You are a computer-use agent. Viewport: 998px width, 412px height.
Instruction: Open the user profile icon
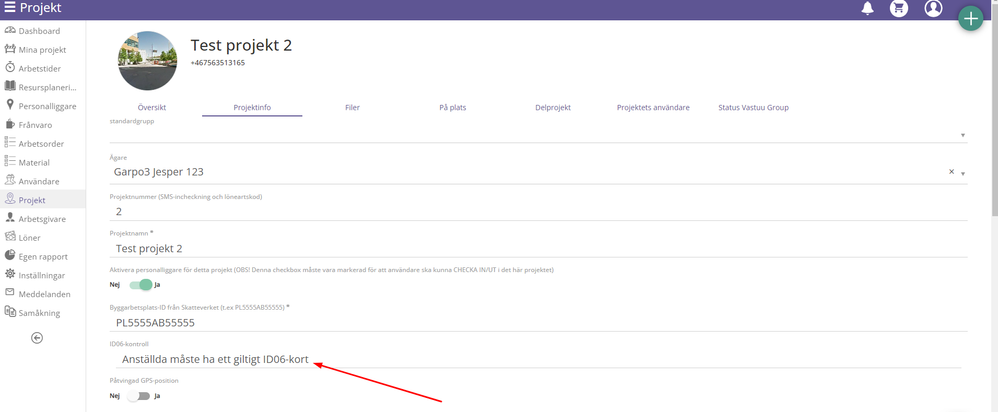pos(933,8)
